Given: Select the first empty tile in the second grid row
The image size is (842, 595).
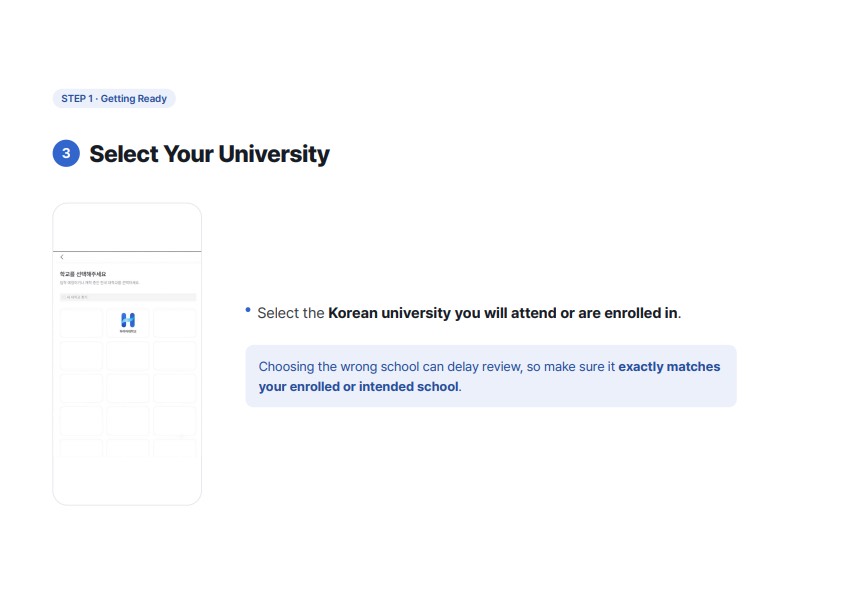Looking at the screenshot, I should click(81, 356).
